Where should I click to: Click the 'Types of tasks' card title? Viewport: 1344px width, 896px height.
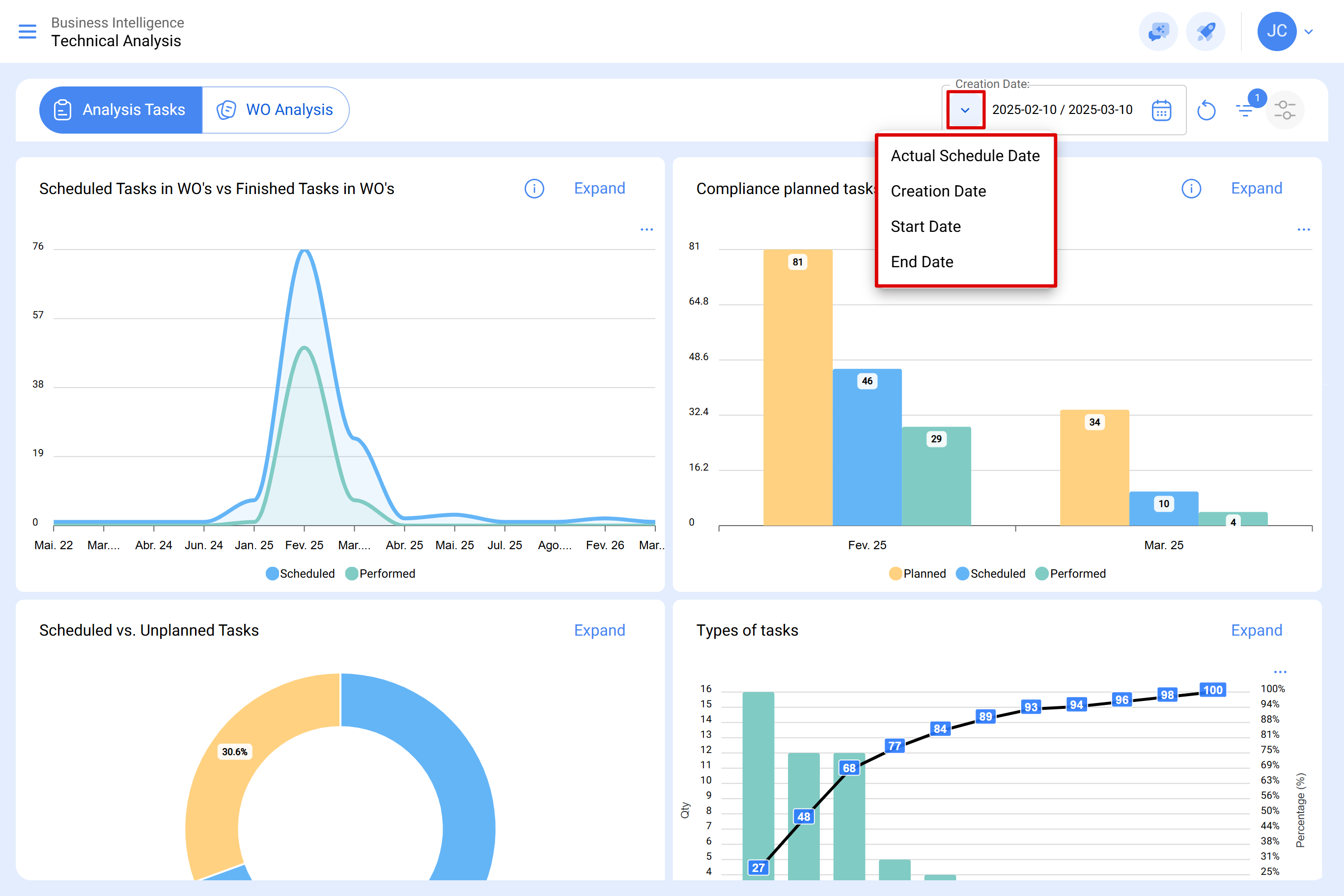coord(747,630)
